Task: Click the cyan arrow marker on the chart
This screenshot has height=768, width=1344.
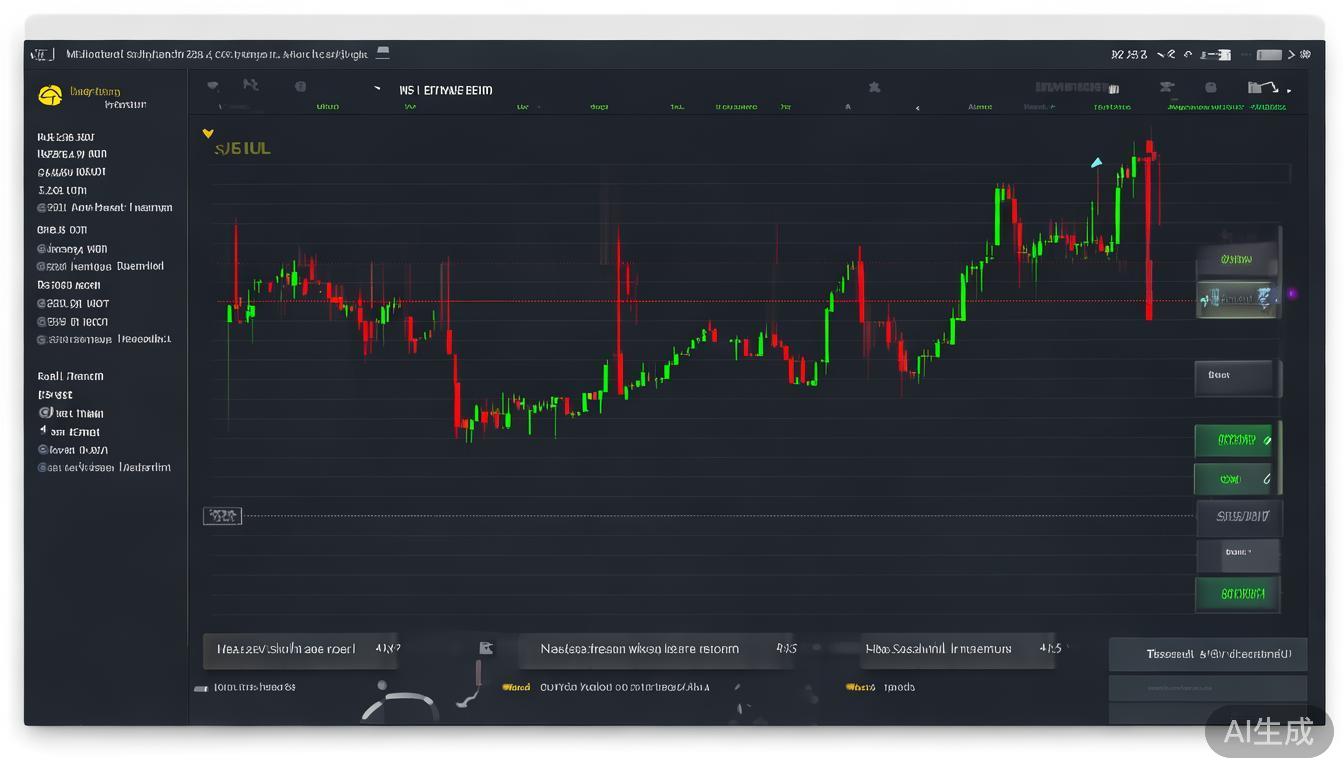Action: pyautogui.click(x=1097, y=162)
